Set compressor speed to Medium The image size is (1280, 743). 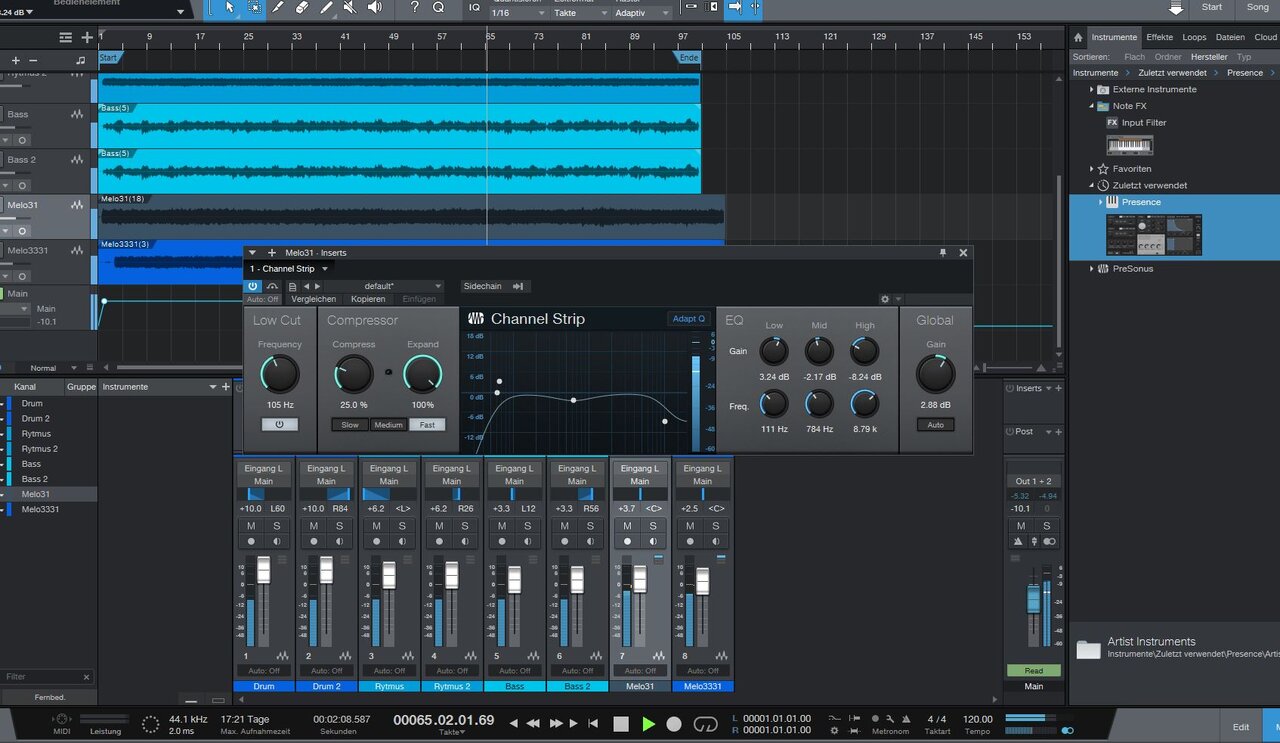point(388,425)
